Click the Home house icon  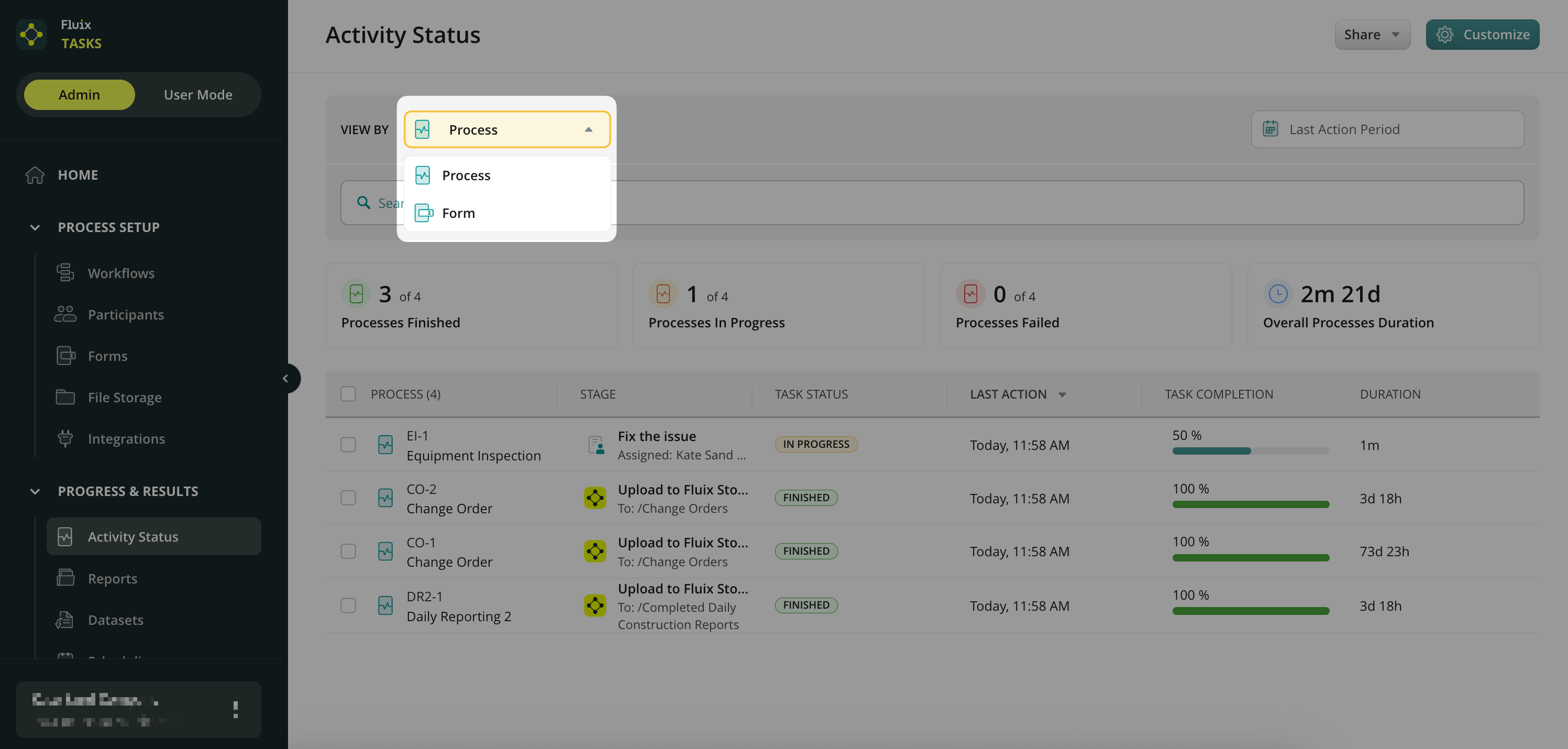35,175
